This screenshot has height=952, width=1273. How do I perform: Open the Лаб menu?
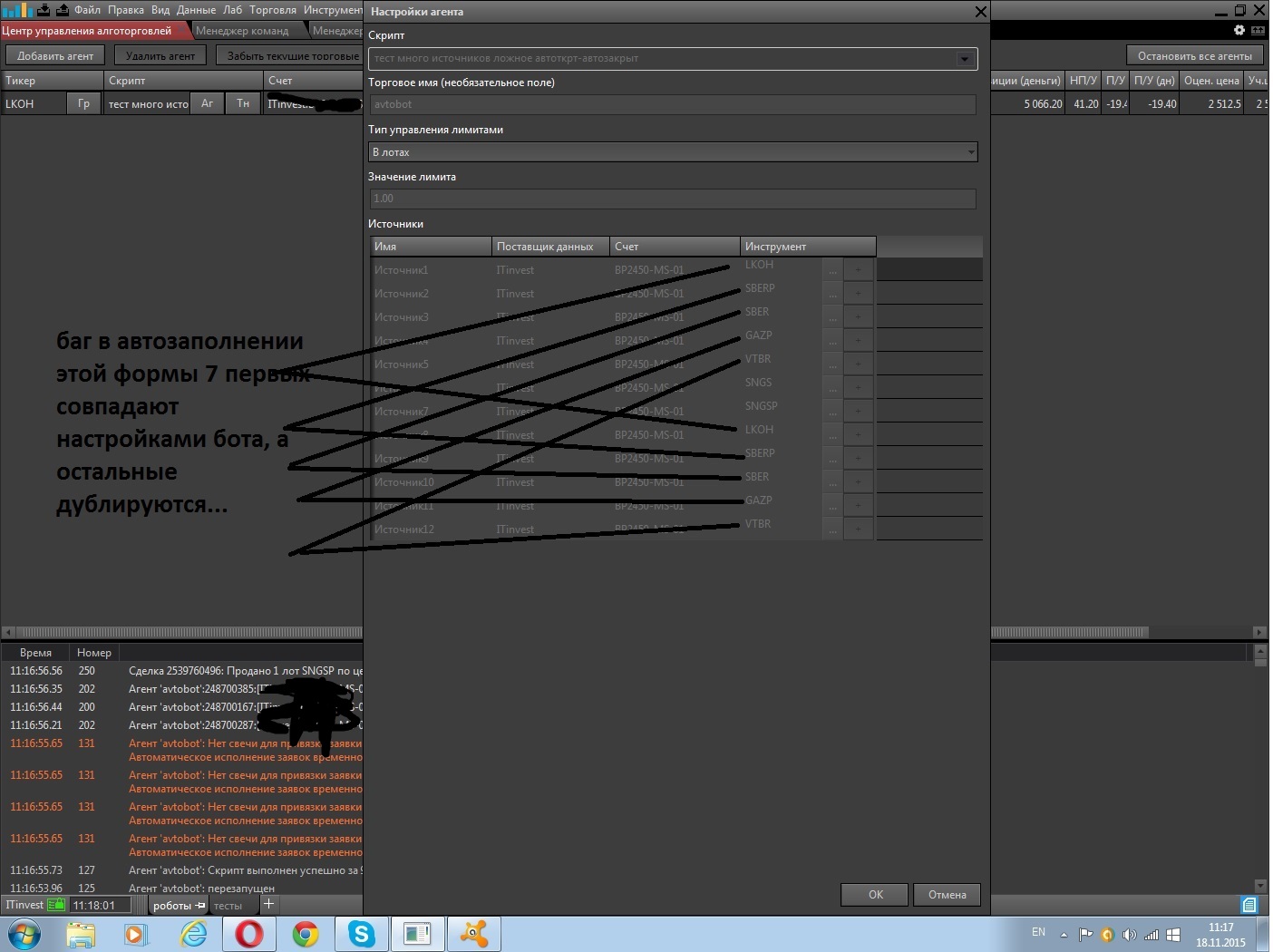233,10
